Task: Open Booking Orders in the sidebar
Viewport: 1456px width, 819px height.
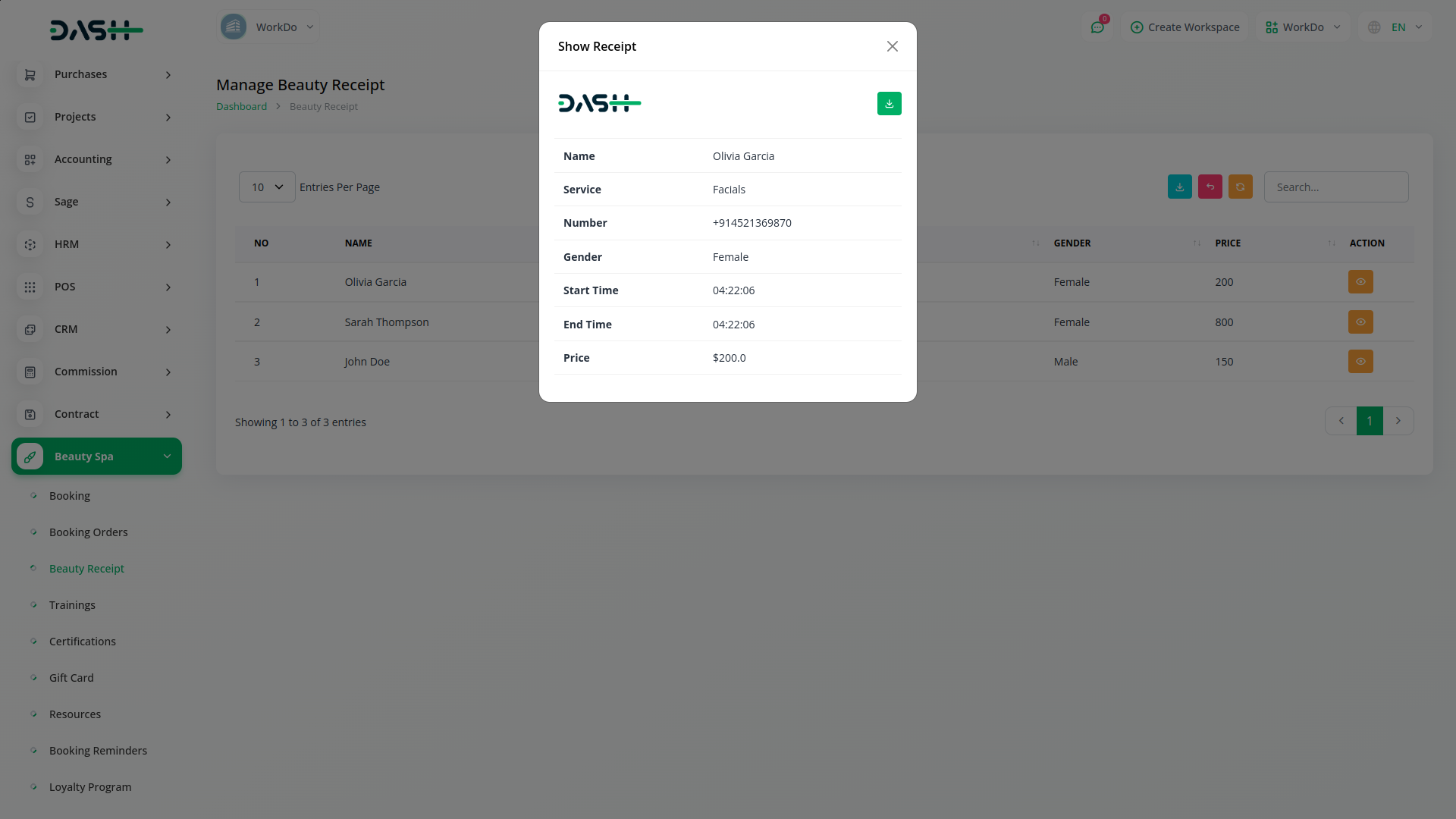Action: coord(88,532)
